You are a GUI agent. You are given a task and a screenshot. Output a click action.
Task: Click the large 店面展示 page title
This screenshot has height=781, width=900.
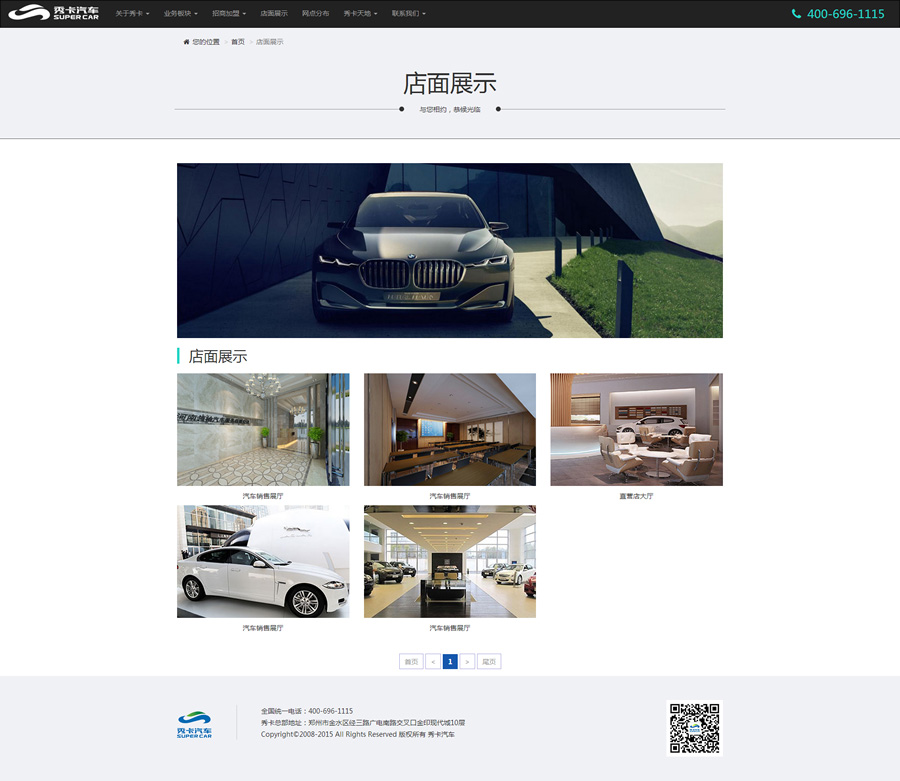[449, 83]
